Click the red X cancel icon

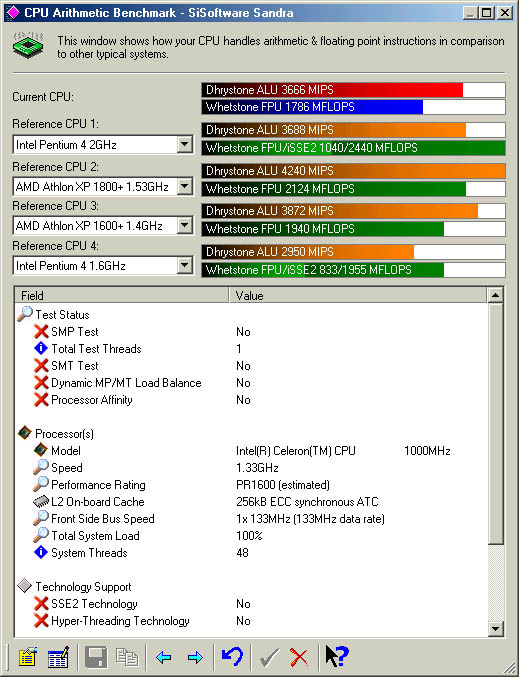(299, 657)
